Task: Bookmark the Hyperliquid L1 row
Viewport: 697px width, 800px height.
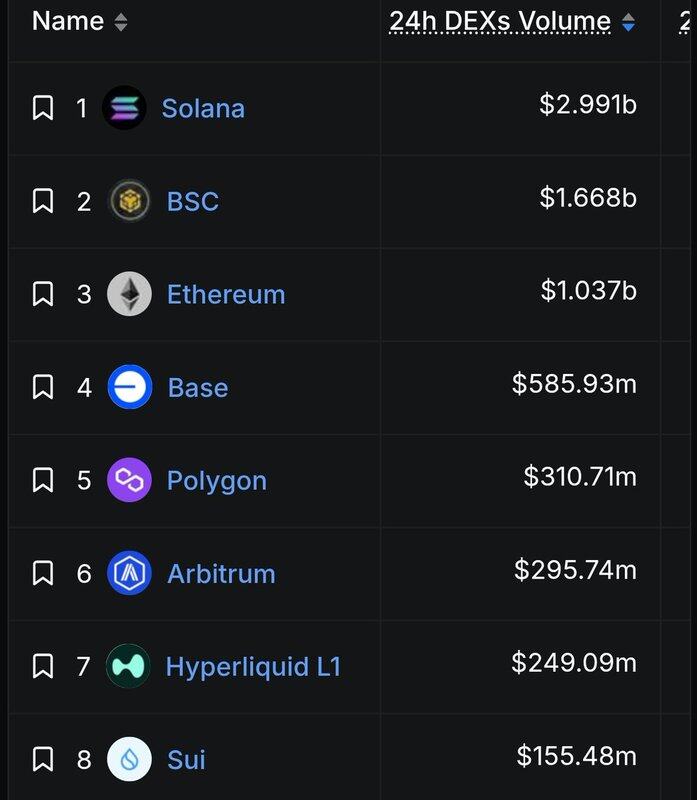Action: 43,666
